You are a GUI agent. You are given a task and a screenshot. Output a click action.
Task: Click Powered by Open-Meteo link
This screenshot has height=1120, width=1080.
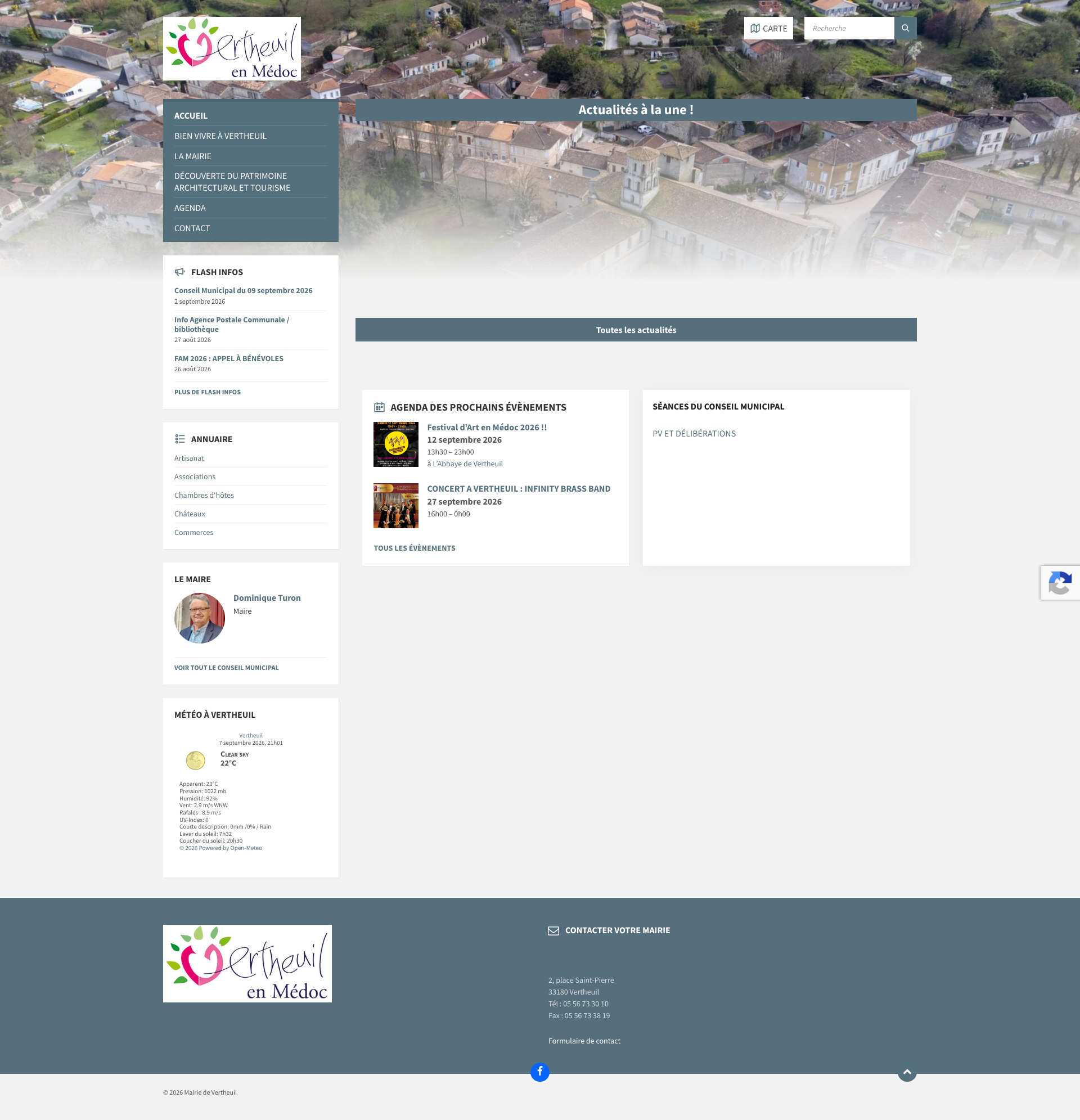tap(220, 848)
